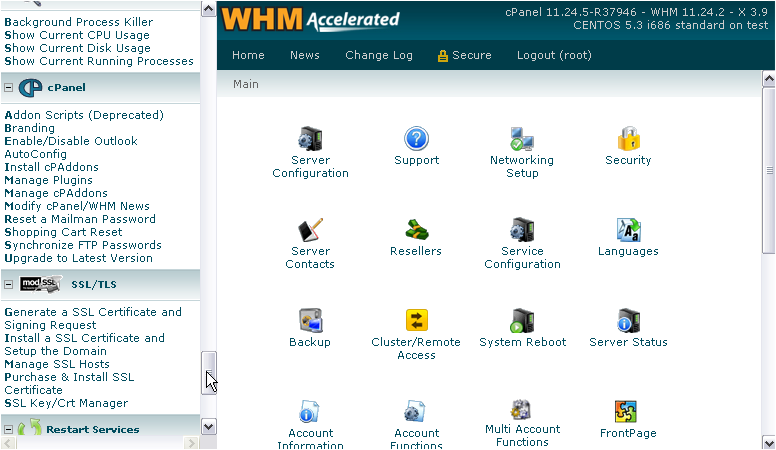Viewport: 776px width, 450px height.
Task: Open Background Process Killer link
Action: 79,22
